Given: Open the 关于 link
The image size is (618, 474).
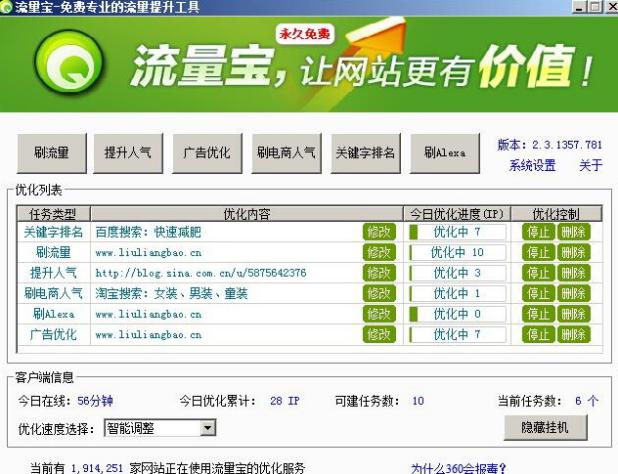Looking at the screenshot, I should [x=591, y=165].
